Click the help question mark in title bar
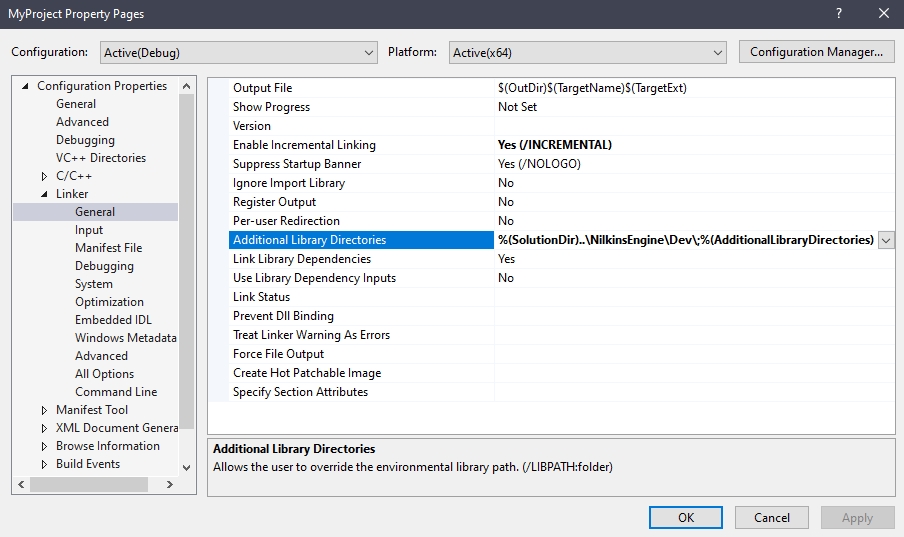Image resolution: width=904 pixels, height=537 pixels. point(839,13)
